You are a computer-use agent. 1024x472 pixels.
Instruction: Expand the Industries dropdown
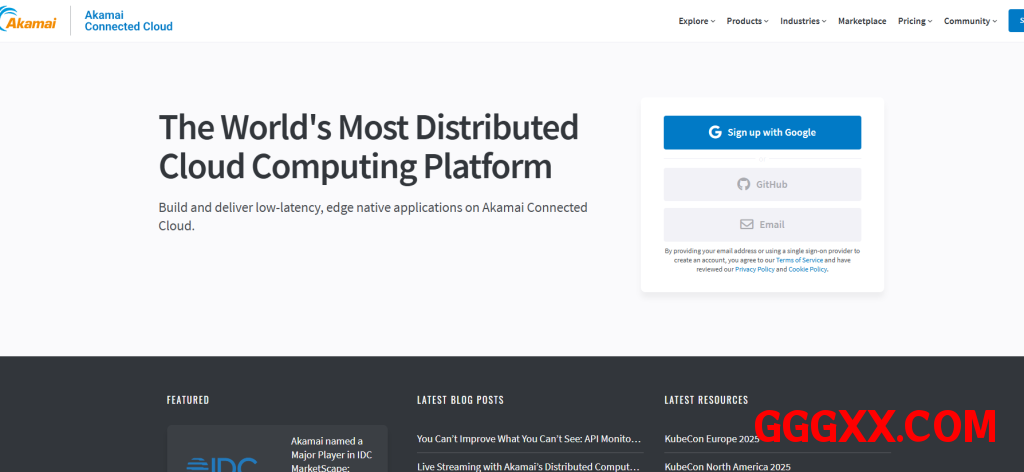tap(803, 21)
